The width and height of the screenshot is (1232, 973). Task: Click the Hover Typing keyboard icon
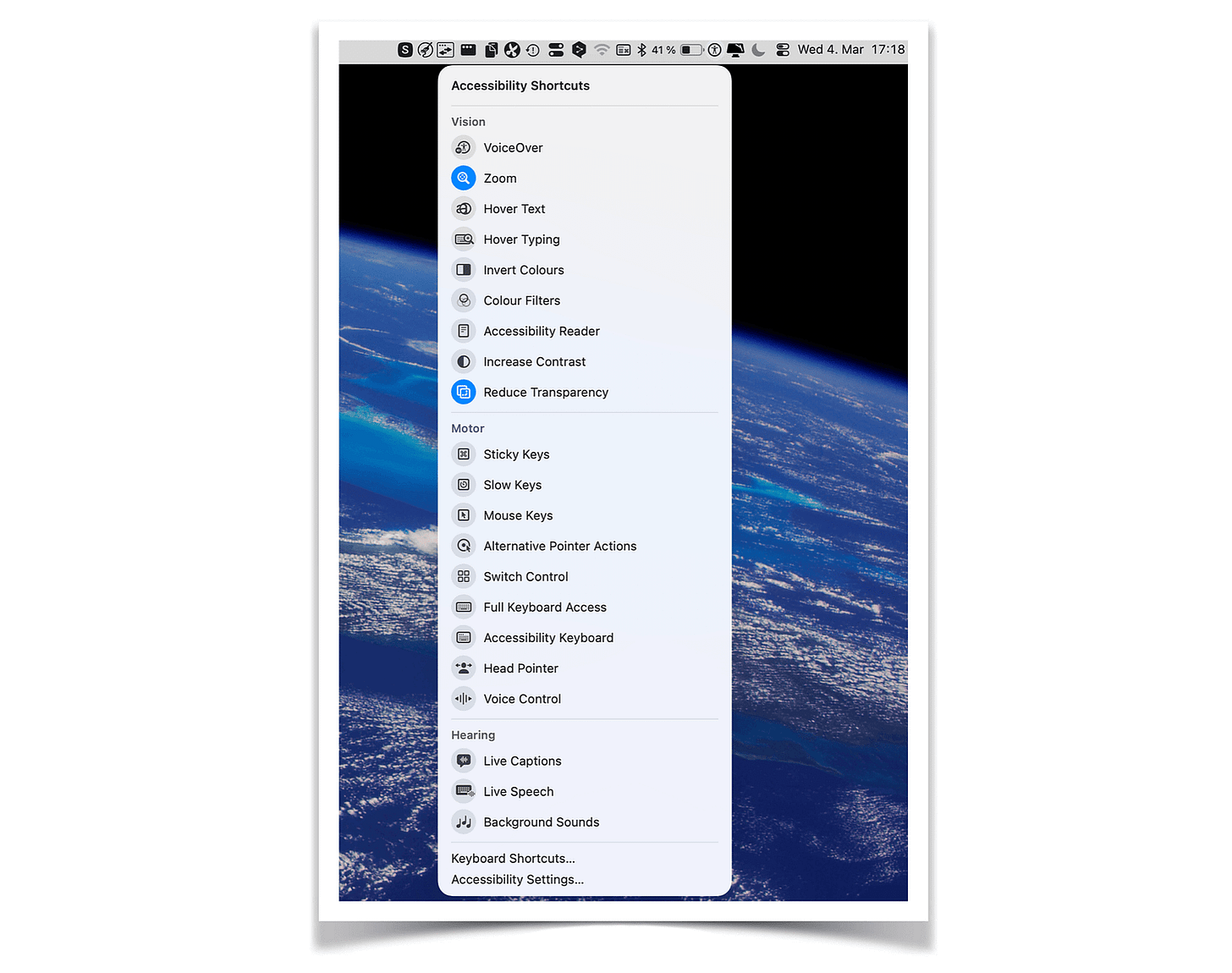[x=463, y=239]
